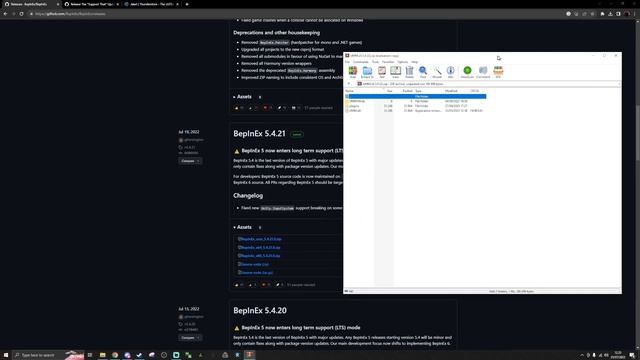Screen dimensions: 640x360
Task: Select the dll application extension file row in WinRAR
Action: point(416,111)
